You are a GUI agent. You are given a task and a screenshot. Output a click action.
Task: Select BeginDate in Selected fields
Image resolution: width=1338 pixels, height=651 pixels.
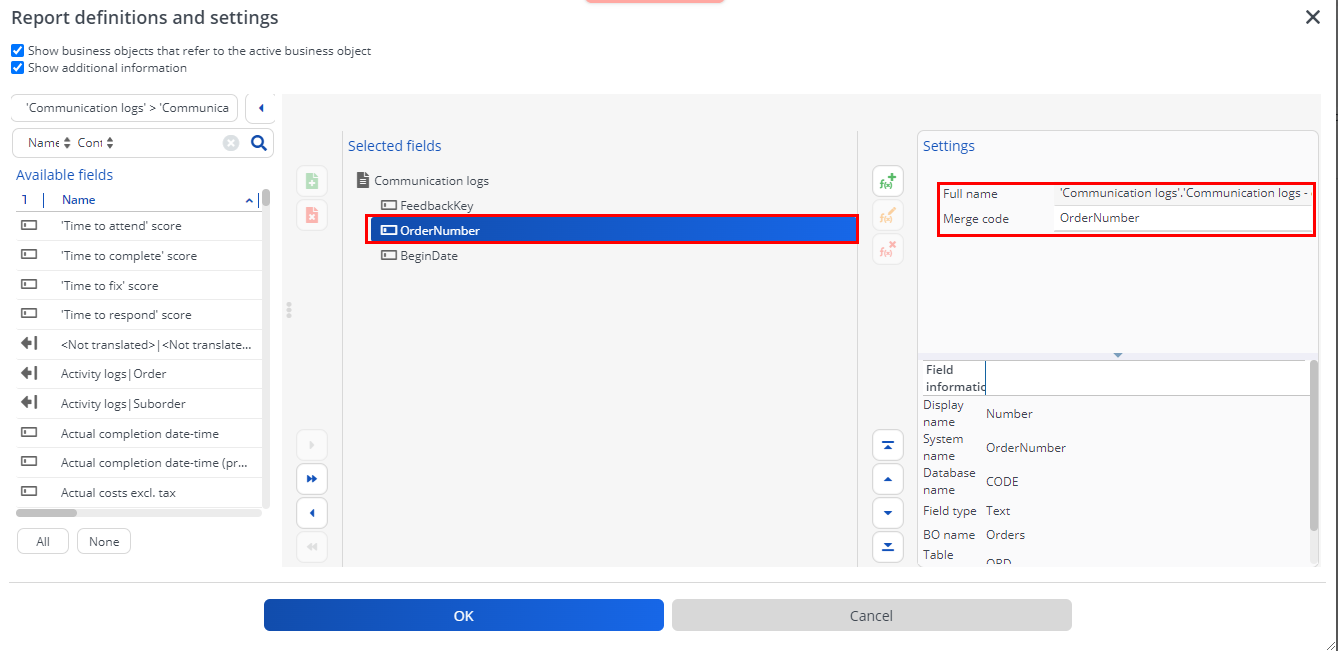click(x=429, y=255)
